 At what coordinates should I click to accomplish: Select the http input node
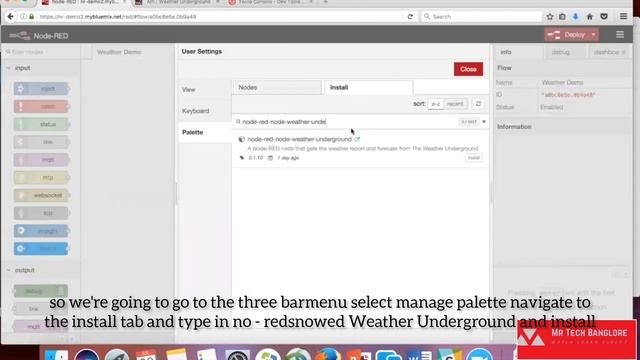tap(41, 178)
